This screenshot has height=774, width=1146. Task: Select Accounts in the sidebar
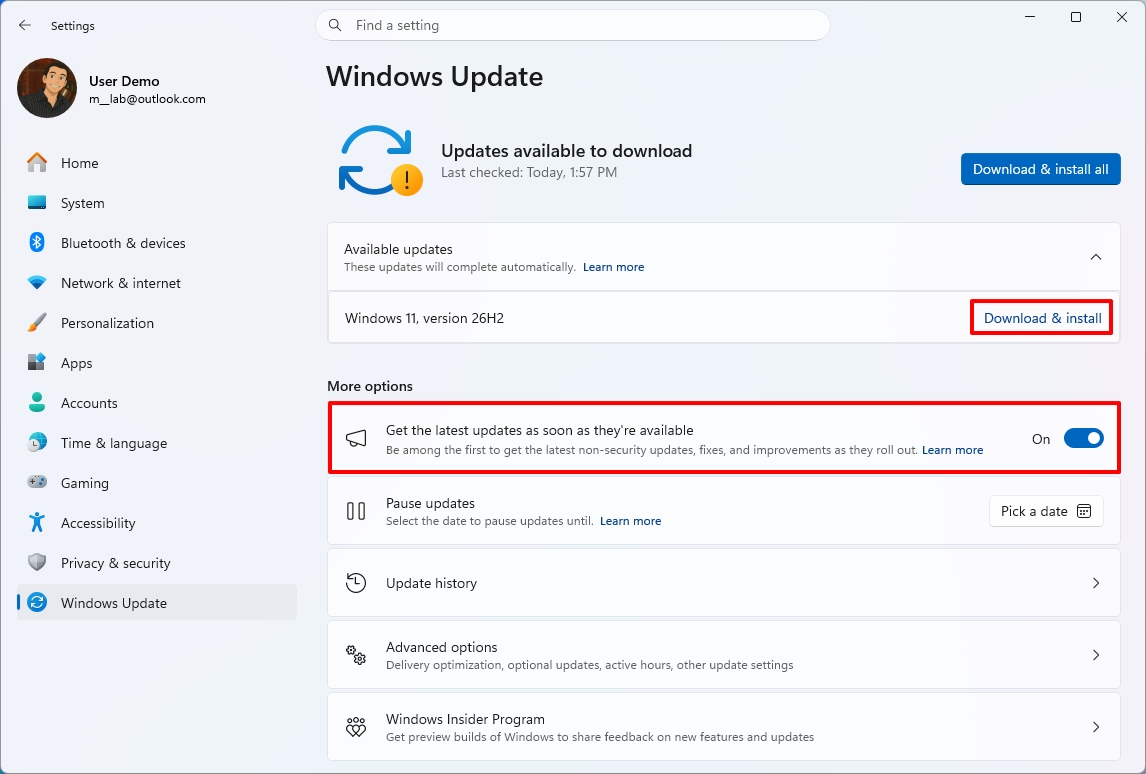[x=157, y=403]
